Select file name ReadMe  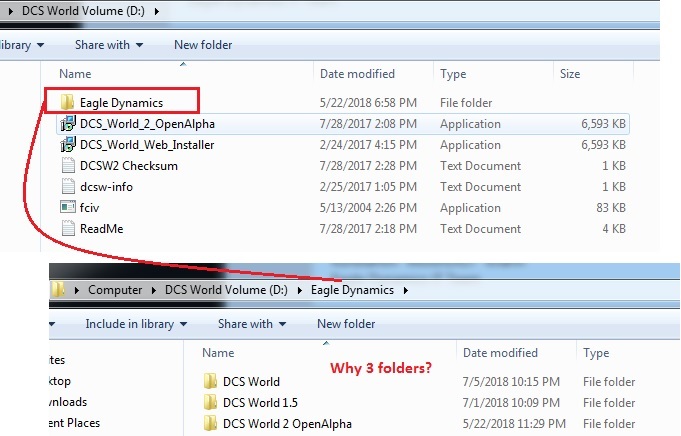[x=101, y=228]
